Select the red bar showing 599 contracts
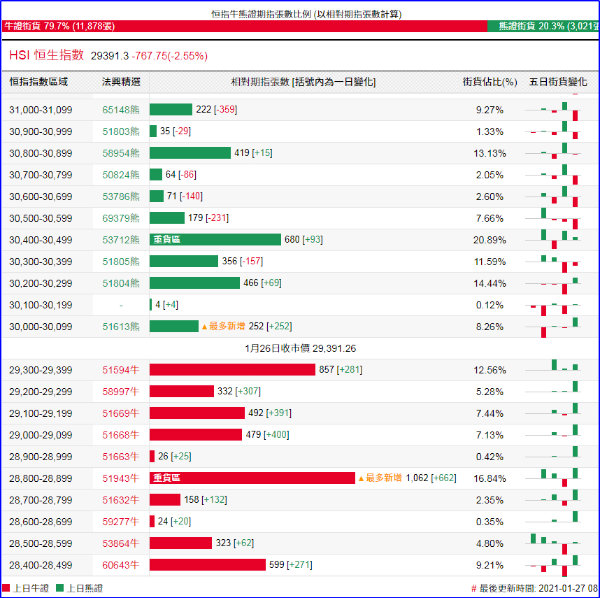The height and width of the screenshot is (598, 600). (x=208, y=565)
